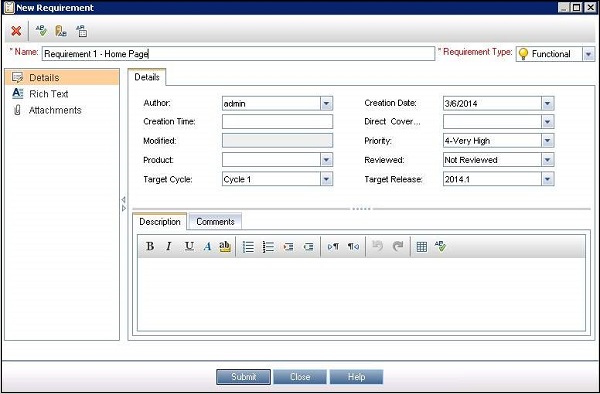Click the New Requirement title bar icon
Image resolution: width=600 pixels, height=394 pixels.
[9, 8]
